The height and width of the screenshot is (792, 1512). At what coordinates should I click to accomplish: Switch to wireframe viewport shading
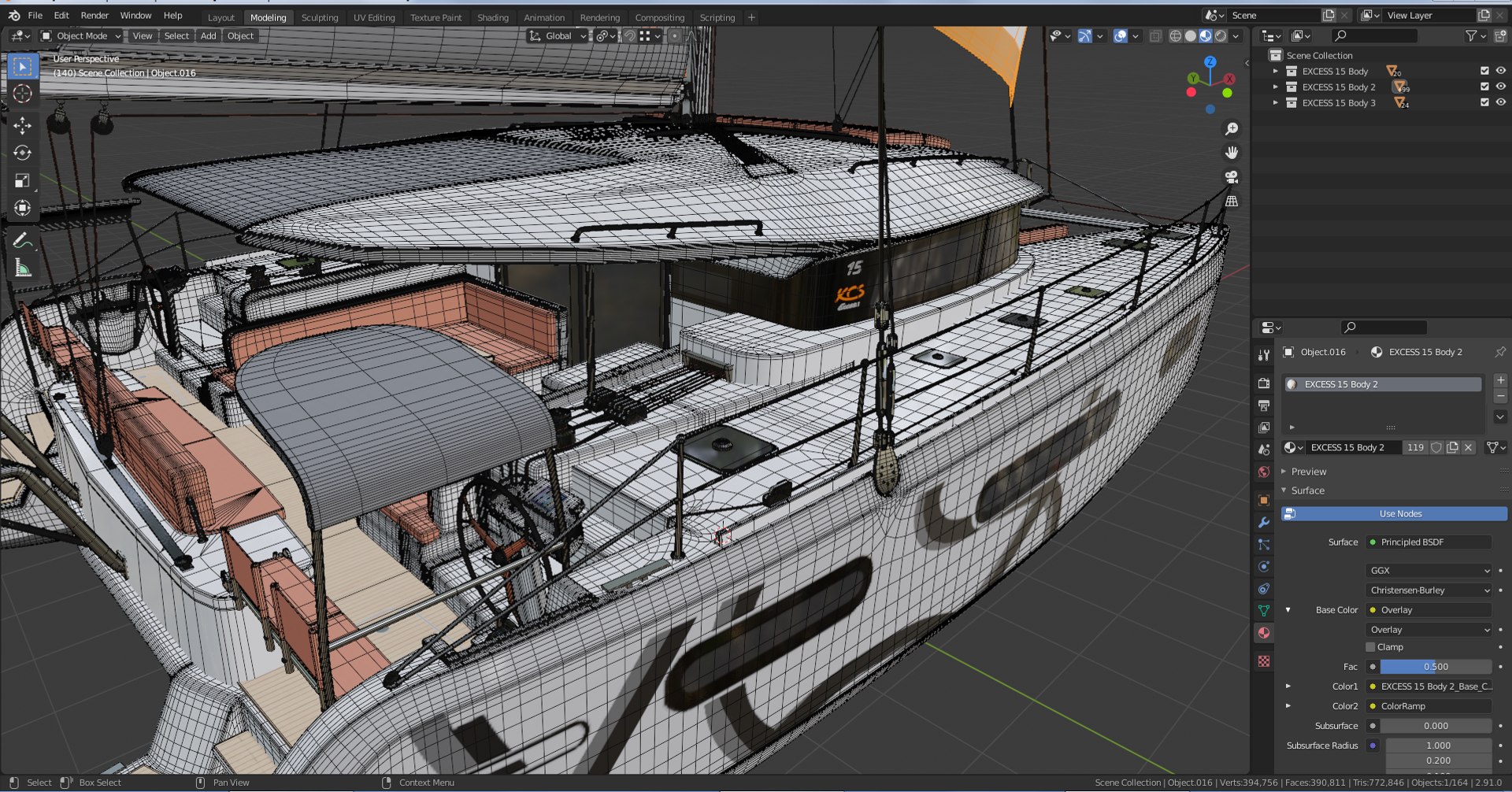(x=1175, y=36)
